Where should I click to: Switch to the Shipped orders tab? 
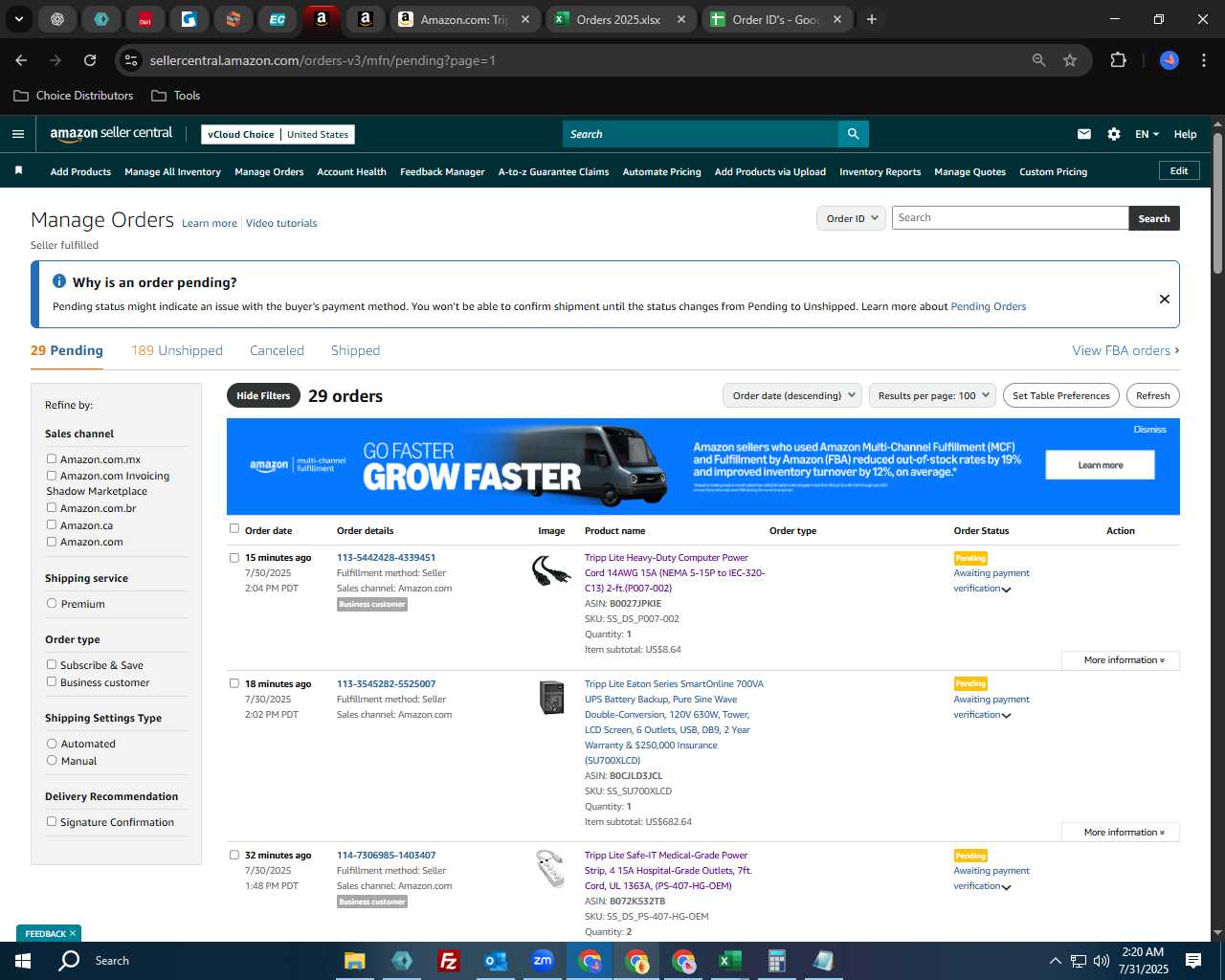coord(355,350)
